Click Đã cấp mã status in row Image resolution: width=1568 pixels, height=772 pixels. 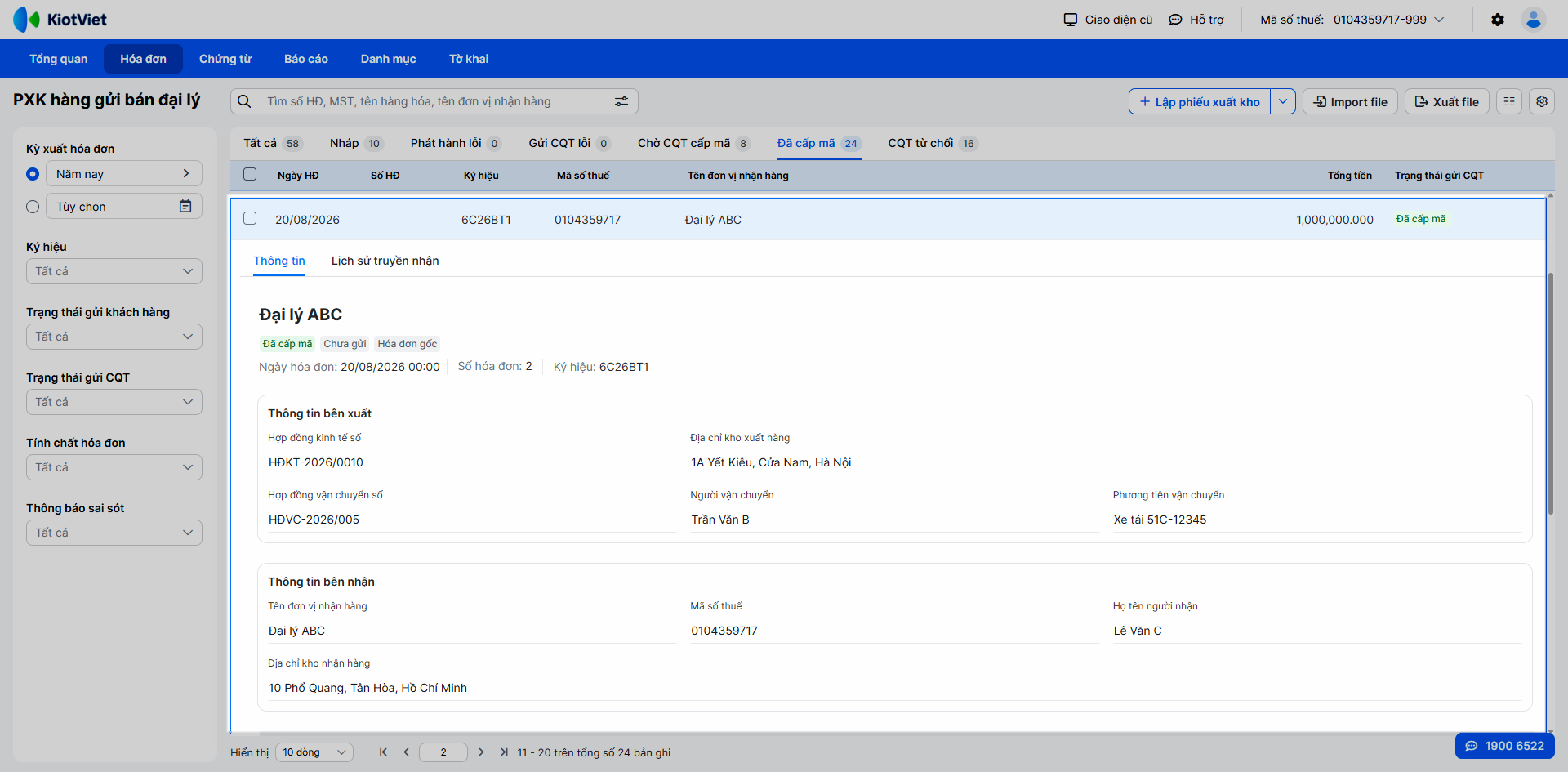point(1421,219)
